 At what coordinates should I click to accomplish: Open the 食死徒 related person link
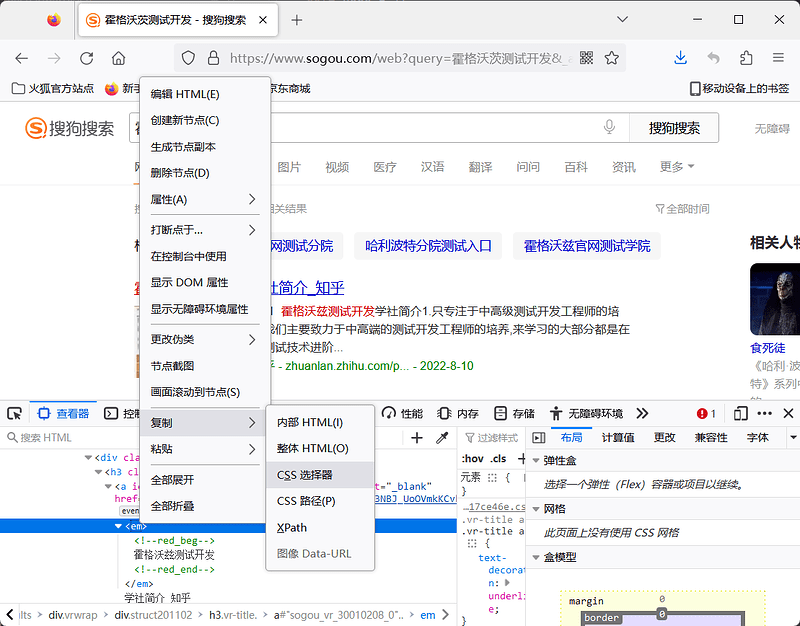tap(767, 348)
